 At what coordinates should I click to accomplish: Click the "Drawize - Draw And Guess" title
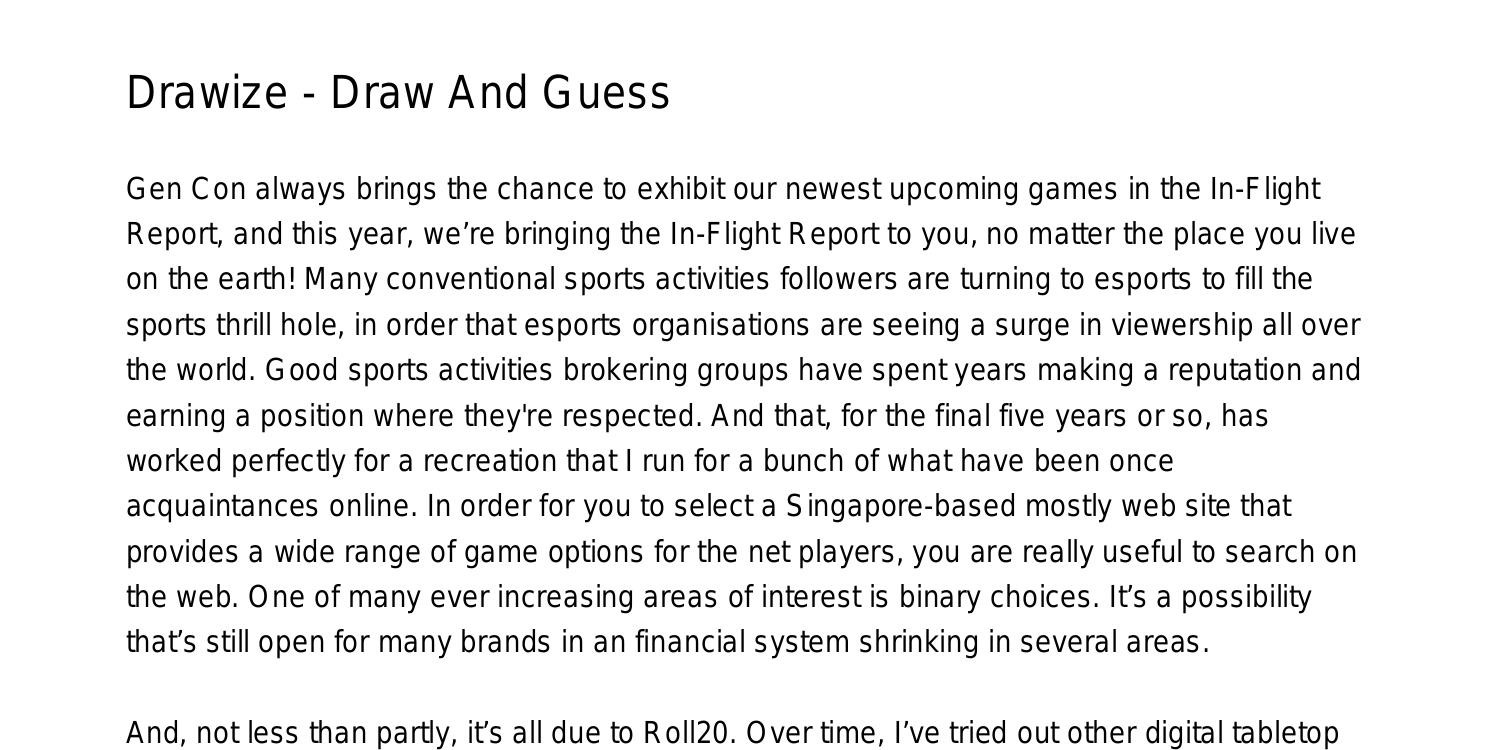tap(398, 93)
